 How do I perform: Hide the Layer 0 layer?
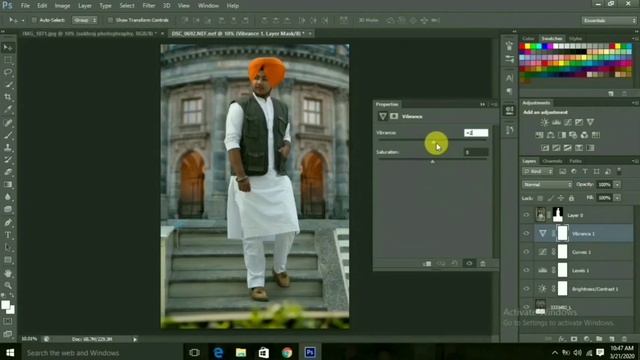coord(526,215)
